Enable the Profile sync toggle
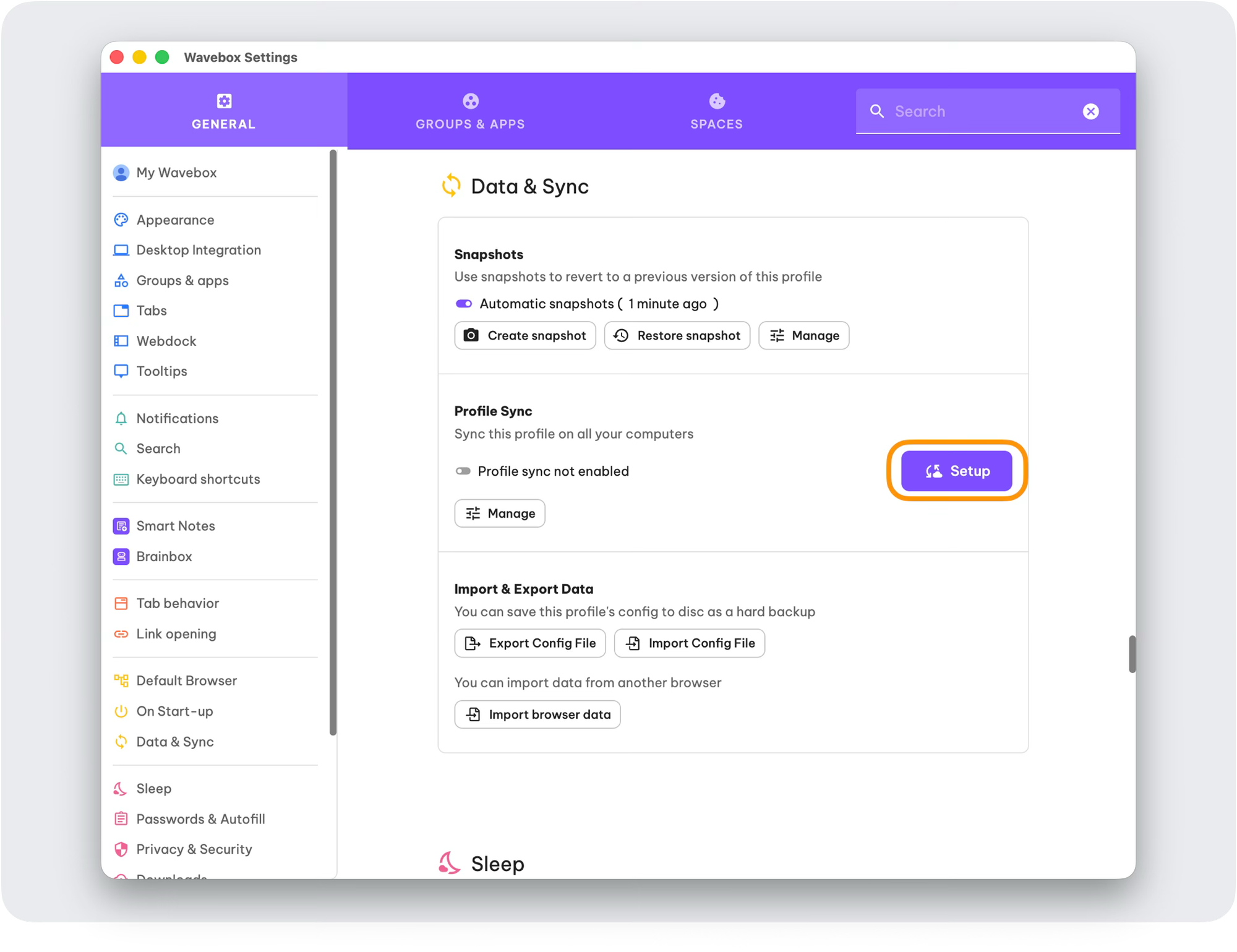The height and width of the screenshot is (952, 1237). click(x=463, y=471)
